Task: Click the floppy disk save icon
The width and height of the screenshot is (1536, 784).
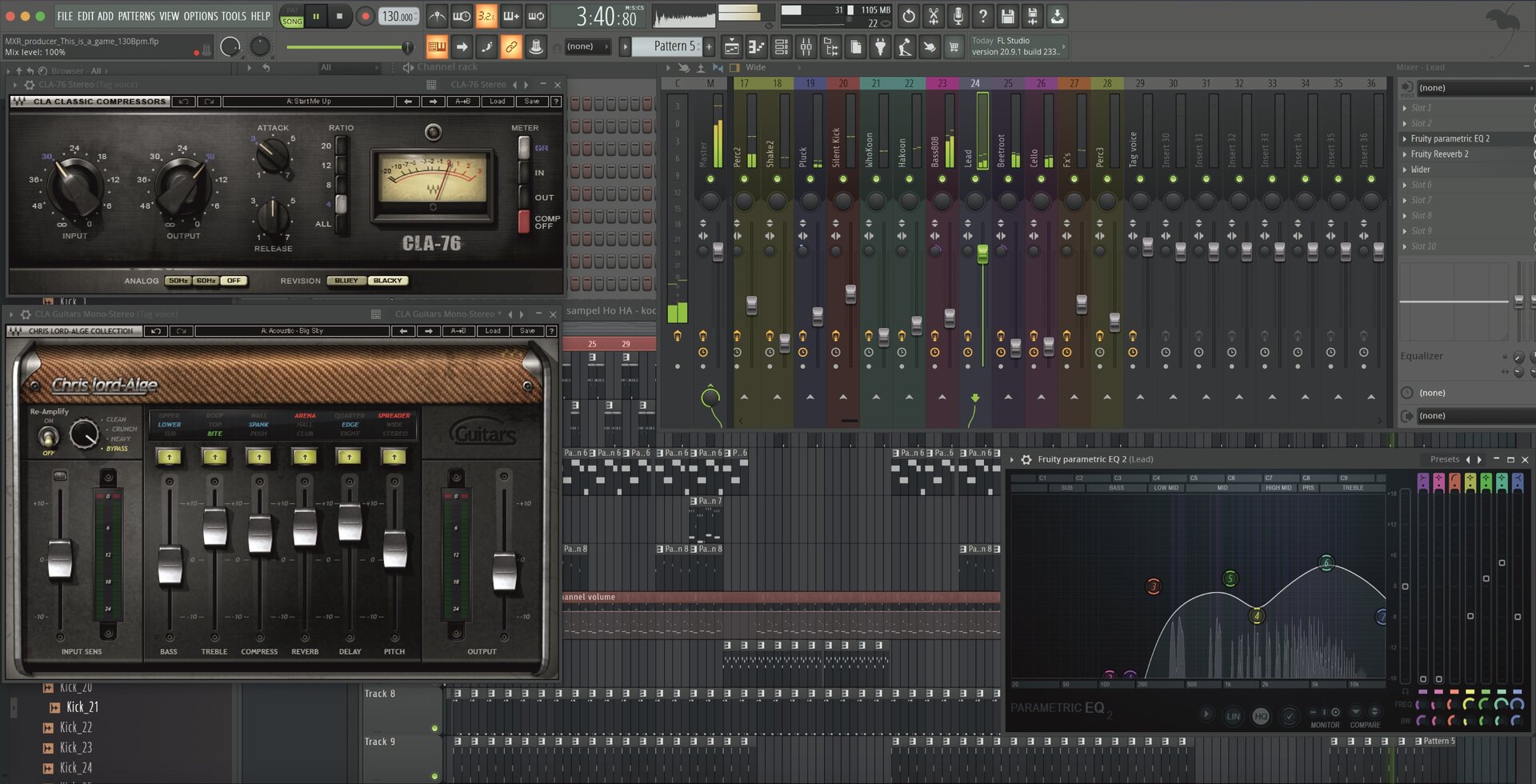Action: click(x=1007, y=16)
